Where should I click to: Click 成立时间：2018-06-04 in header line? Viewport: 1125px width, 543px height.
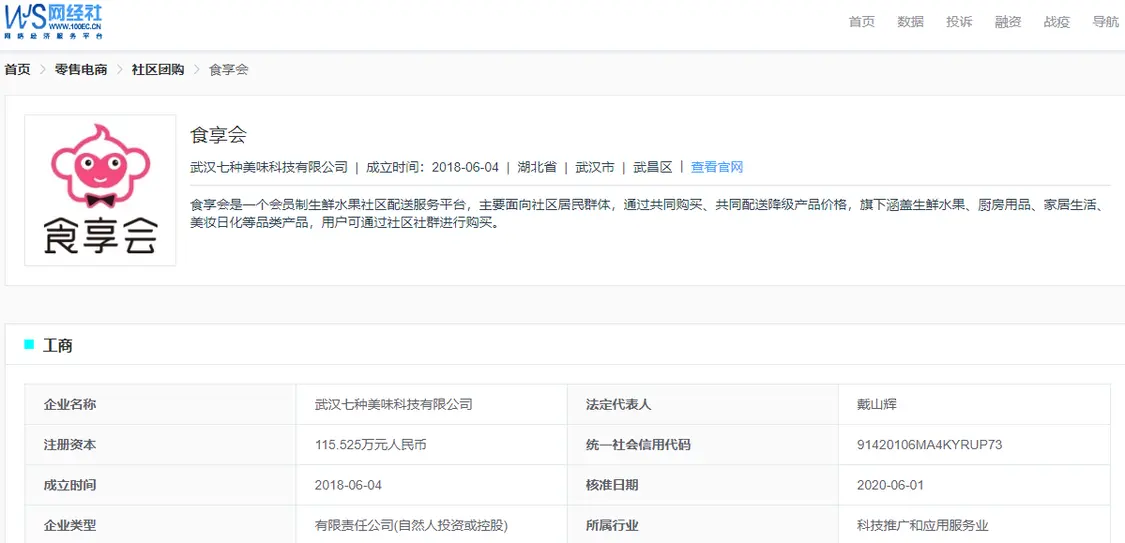(x=432, y=167)
